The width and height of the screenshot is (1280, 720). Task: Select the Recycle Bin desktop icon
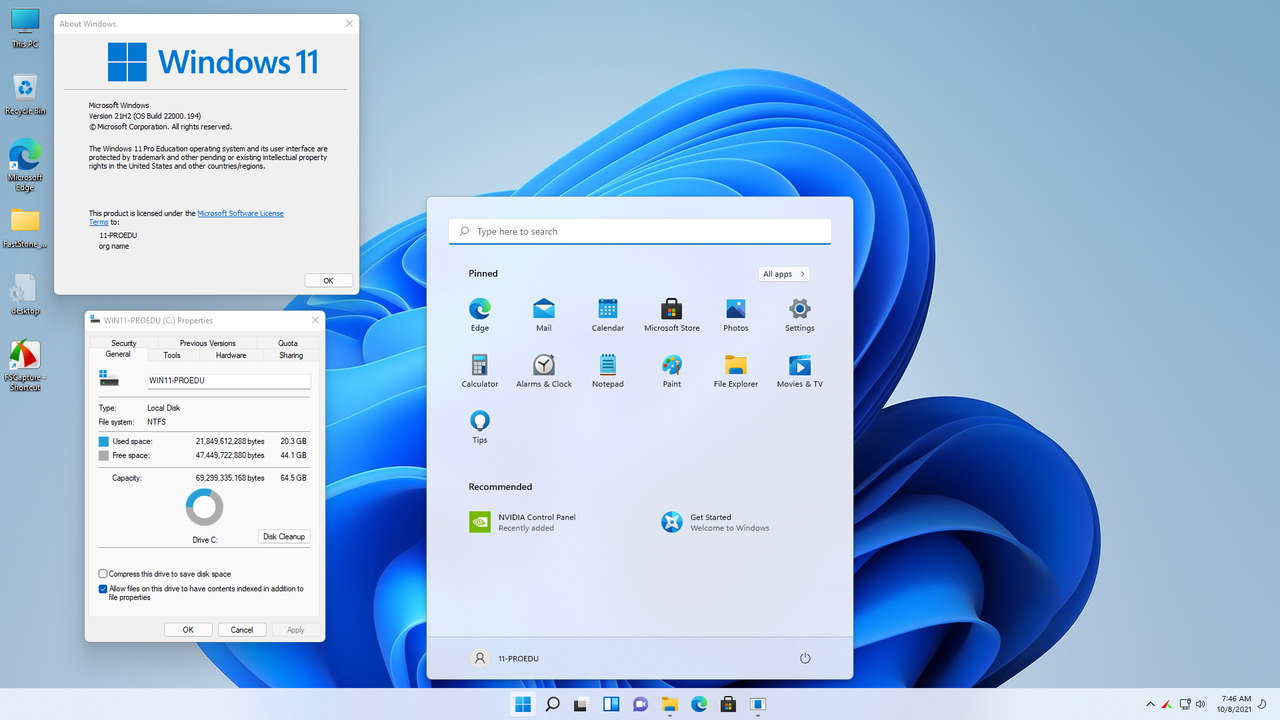(x=25, y=95)
